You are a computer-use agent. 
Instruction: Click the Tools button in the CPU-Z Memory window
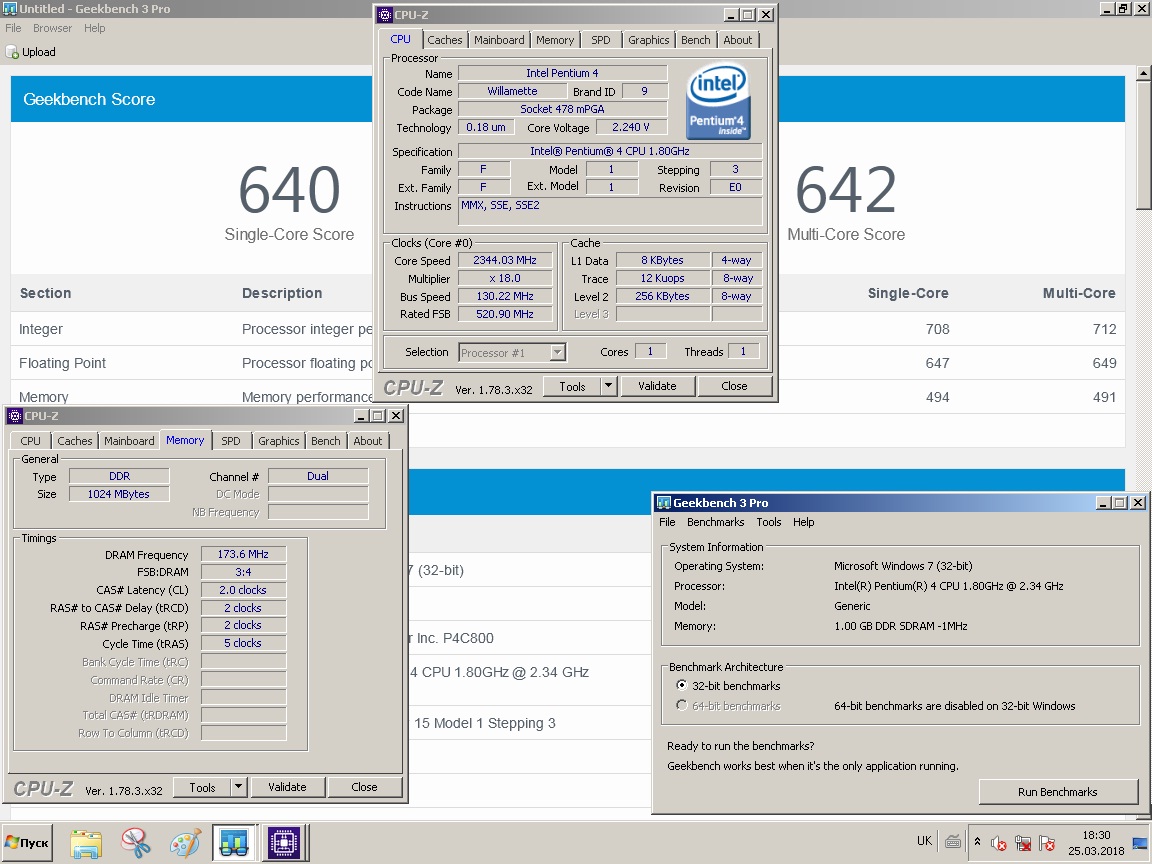click(202, 787)
